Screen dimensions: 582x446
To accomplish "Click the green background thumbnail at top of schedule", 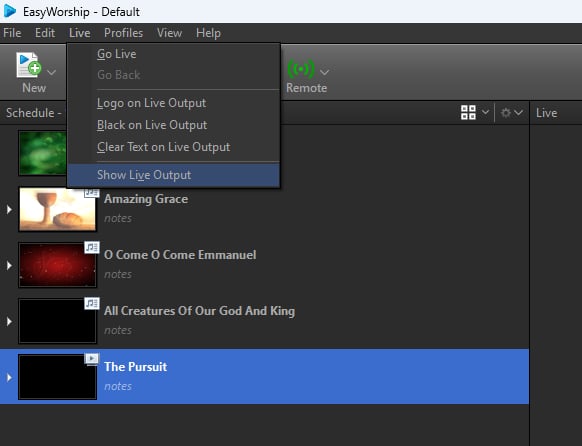I will click(x=43, y=153).
